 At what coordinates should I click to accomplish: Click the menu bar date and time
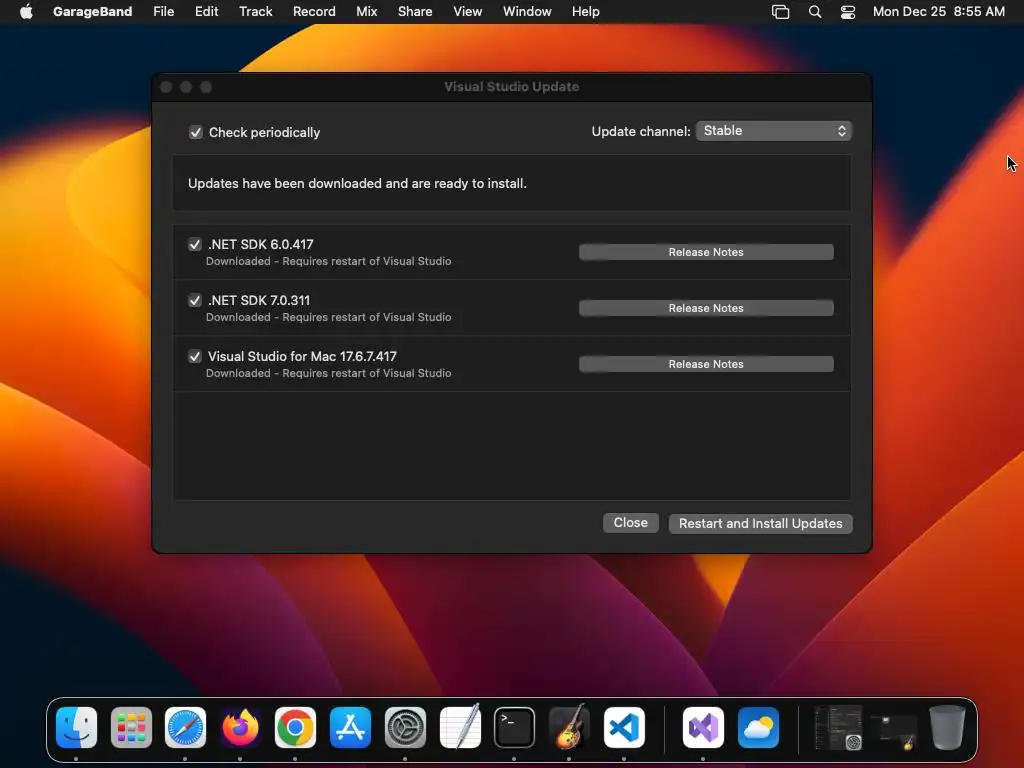(x=938, y=12)
